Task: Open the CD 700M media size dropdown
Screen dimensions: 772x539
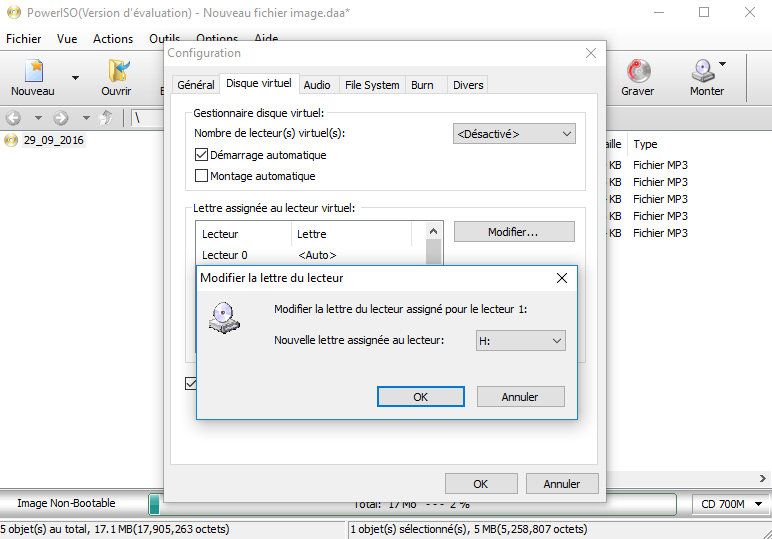Action: (x=729, y=504)
